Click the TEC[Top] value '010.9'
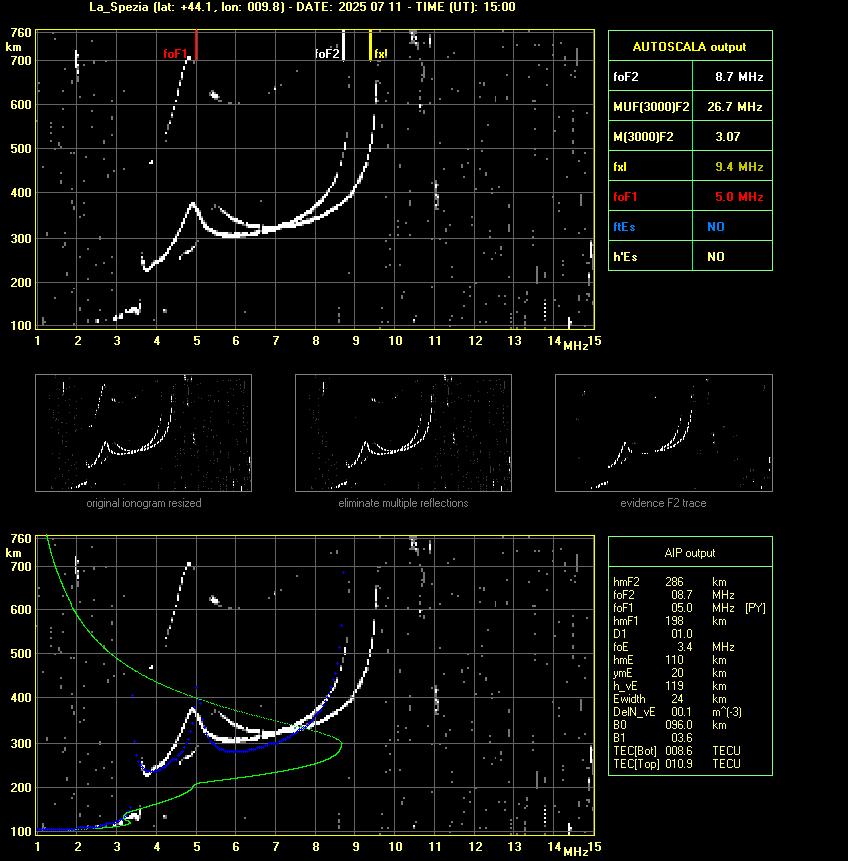 [679, 764]
